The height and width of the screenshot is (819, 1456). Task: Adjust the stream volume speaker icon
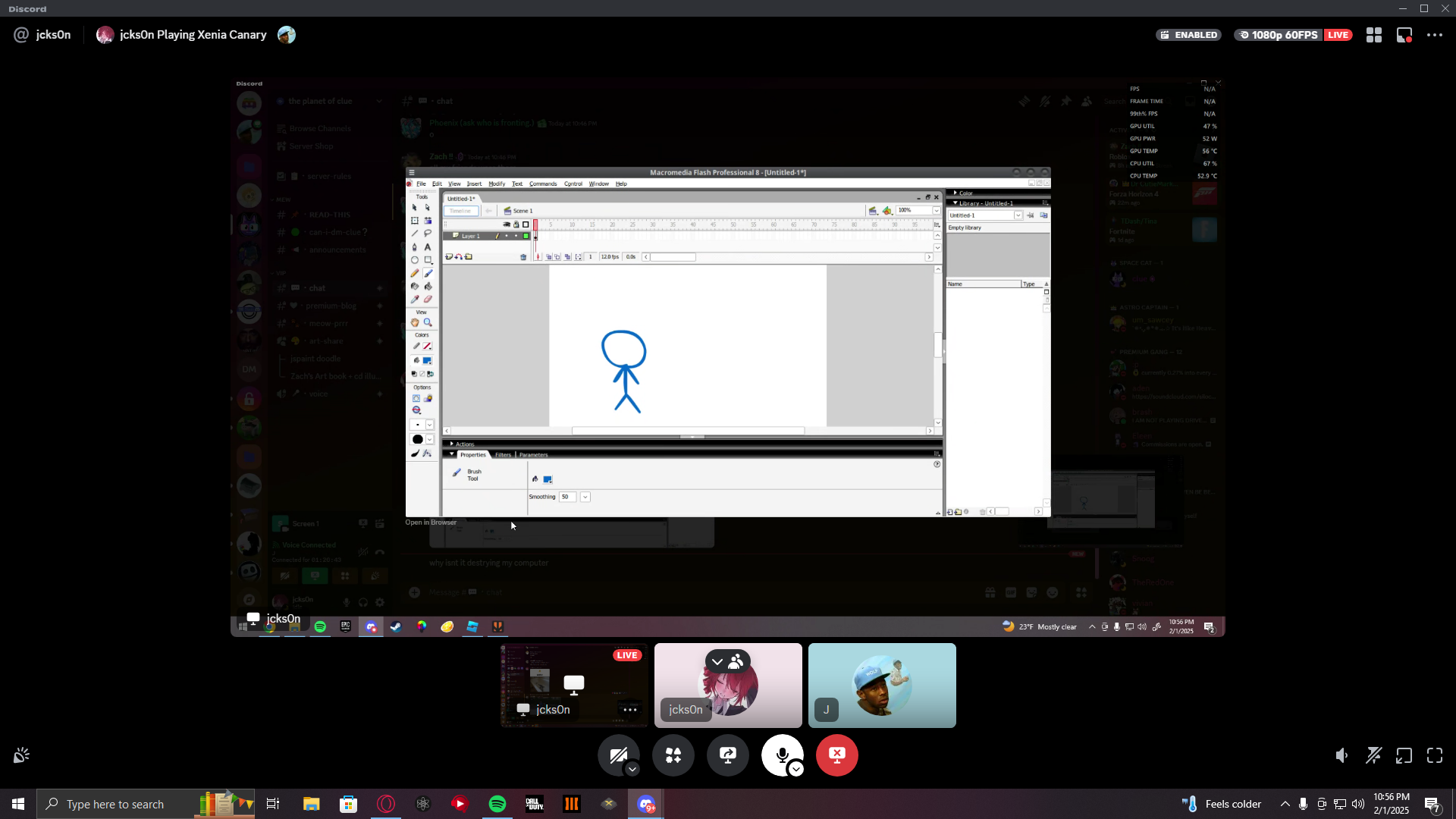click(x=1341, y=755)
